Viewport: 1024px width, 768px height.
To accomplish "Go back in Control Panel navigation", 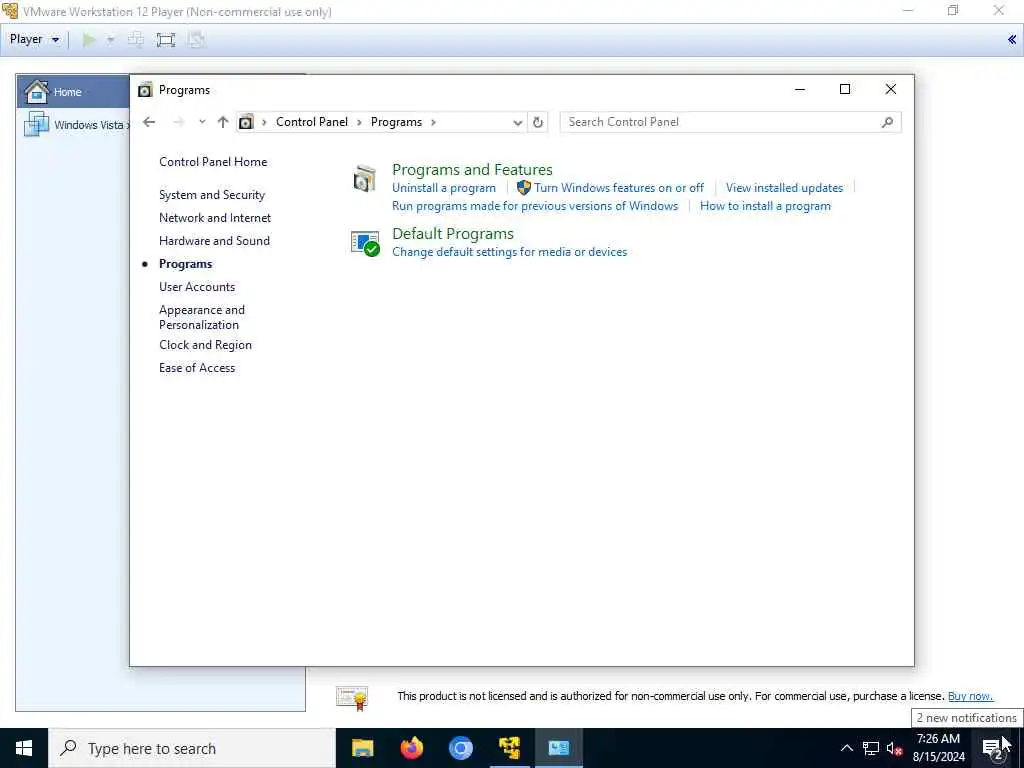I will (x=149, y=122).
